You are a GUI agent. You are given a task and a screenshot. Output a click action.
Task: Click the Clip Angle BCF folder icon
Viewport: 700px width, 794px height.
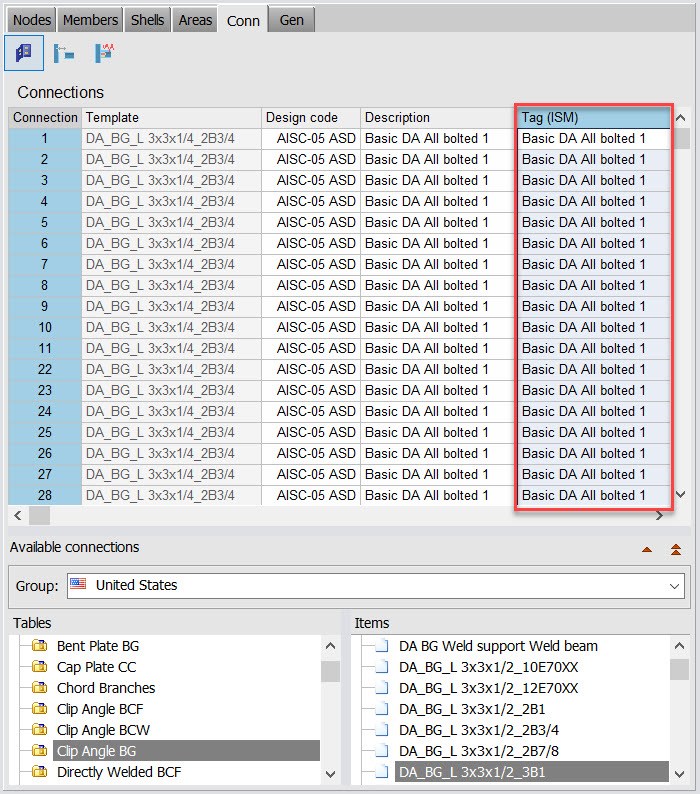click(39, 709)
